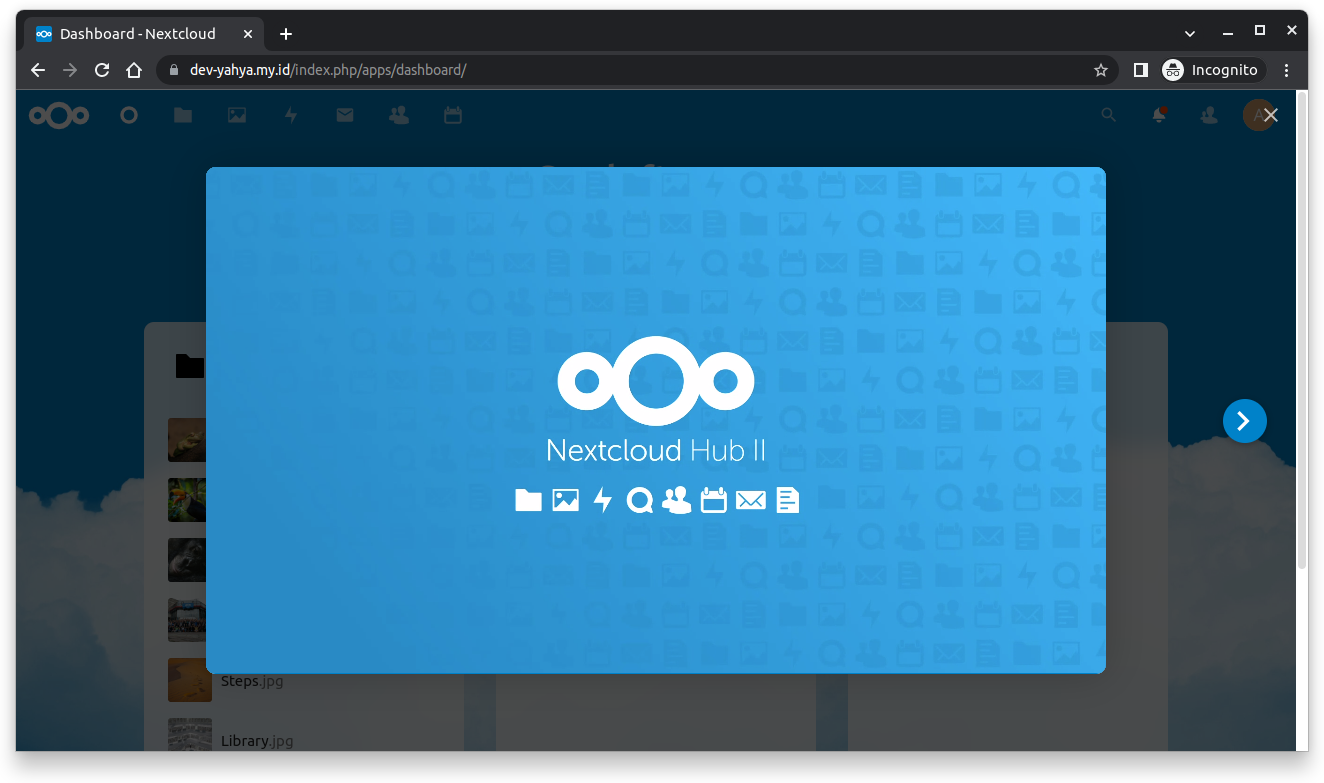Click the Steps.jpg file entry
This screenshot has height=783, width=1324.
pyautogui.click(x=252, y=681)
